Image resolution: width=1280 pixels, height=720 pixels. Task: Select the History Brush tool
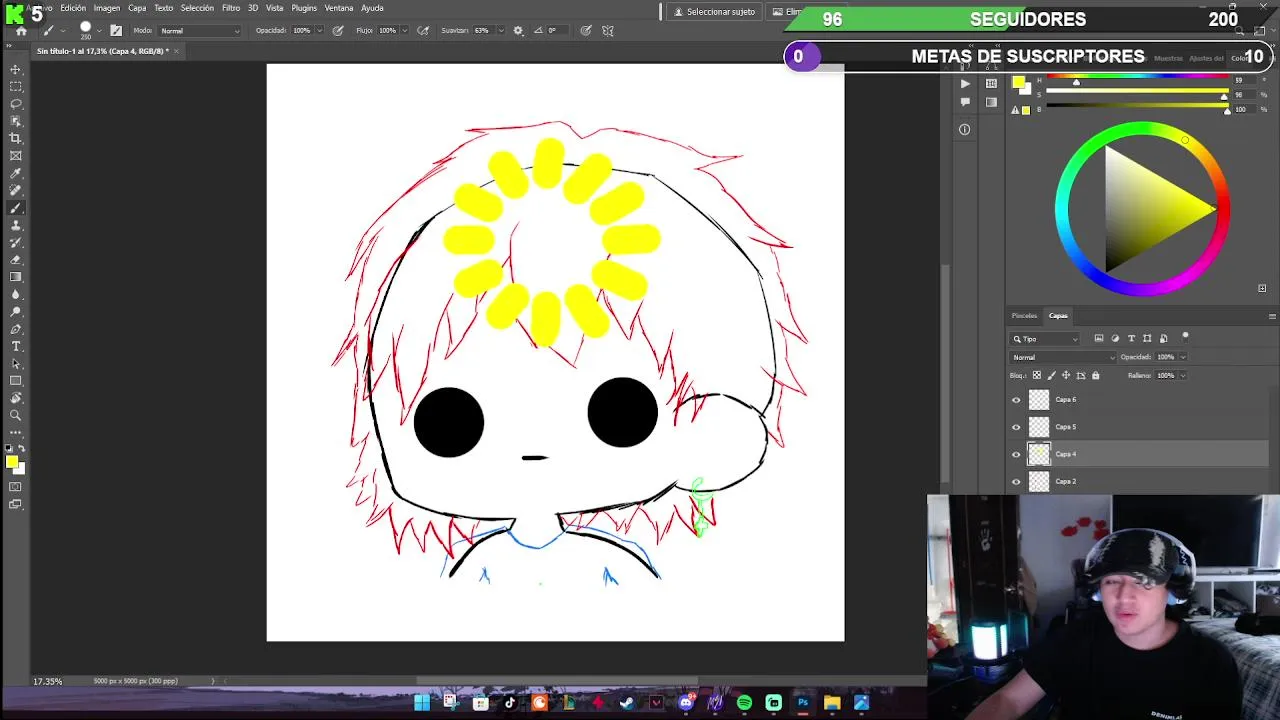click(x=16, y=242)
